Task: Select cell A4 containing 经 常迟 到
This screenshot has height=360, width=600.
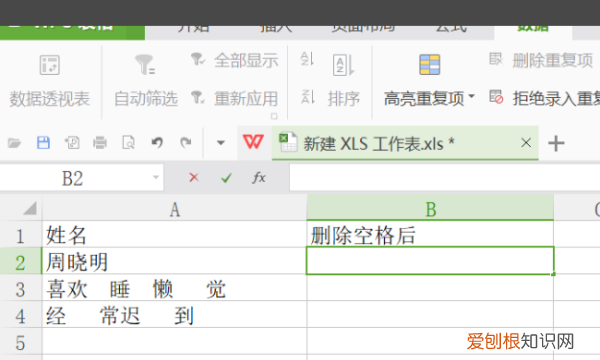Action: (x=174, y=315)
